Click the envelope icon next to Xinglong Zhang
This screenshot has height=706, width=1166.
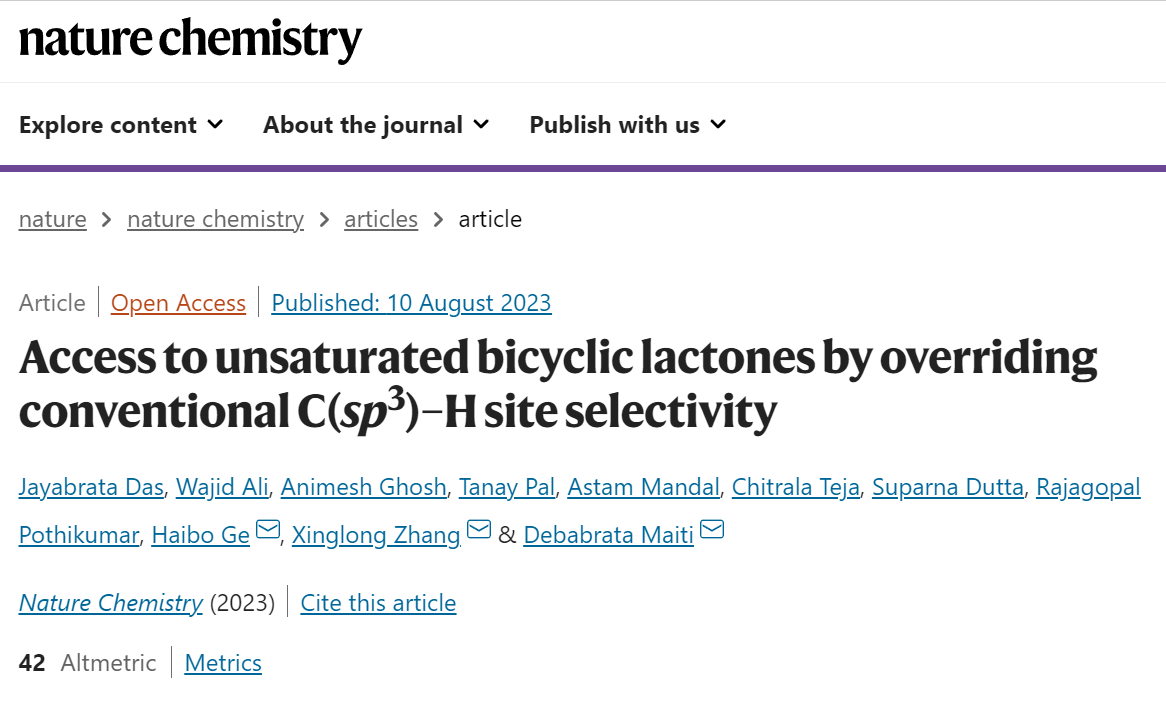coord(479,529)
